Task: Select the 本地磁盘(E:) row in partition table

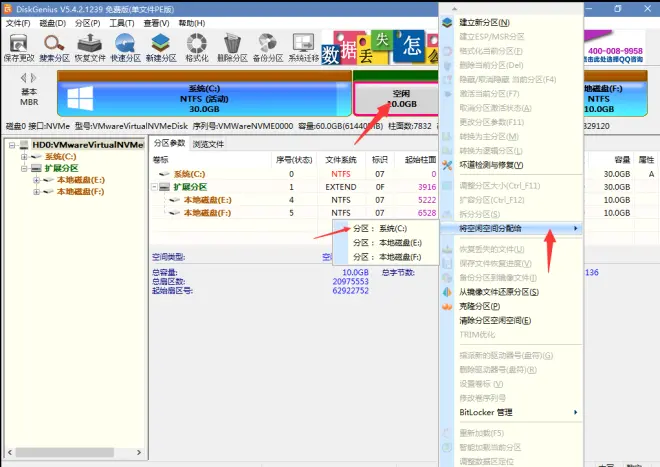Action: [295, 200]
